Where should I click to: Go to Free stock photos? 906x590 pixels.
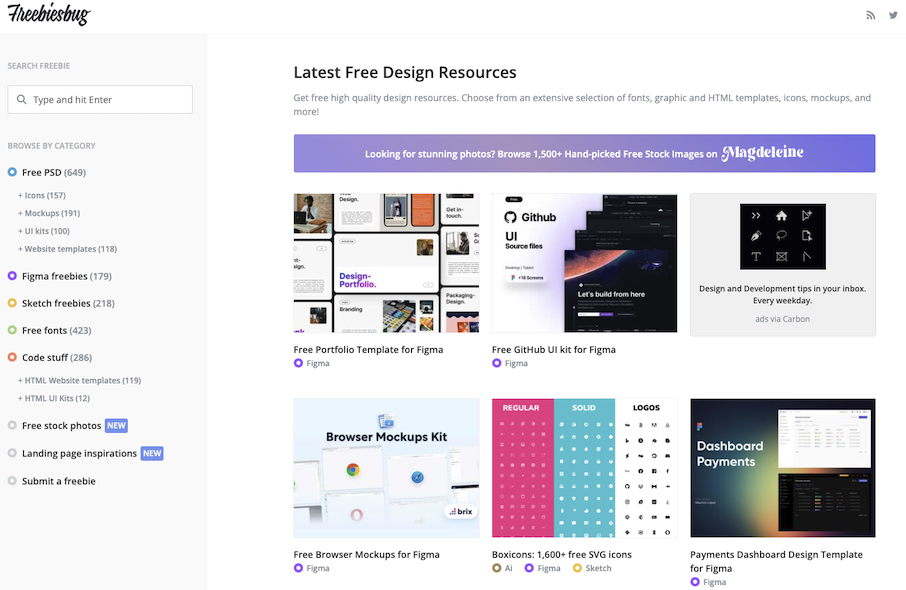coord(61,426)
